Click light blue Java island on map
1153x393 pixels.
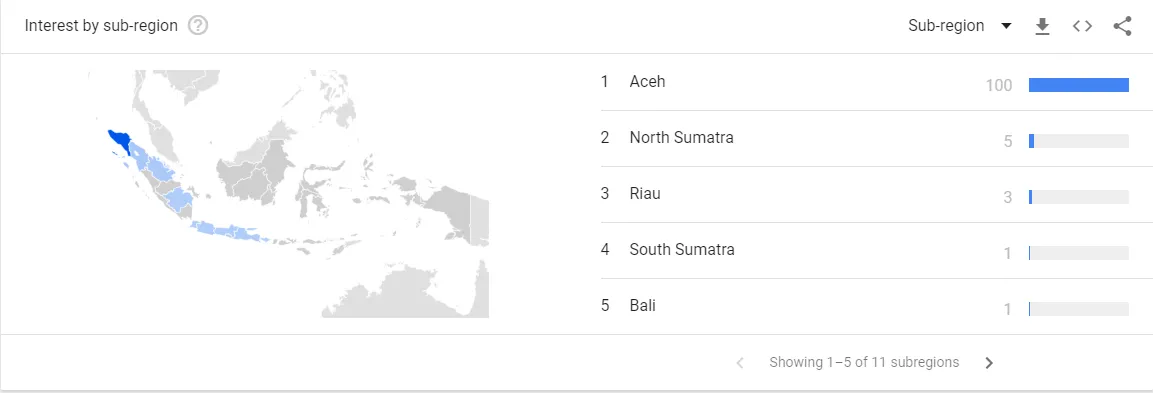(x=228, y=231)
